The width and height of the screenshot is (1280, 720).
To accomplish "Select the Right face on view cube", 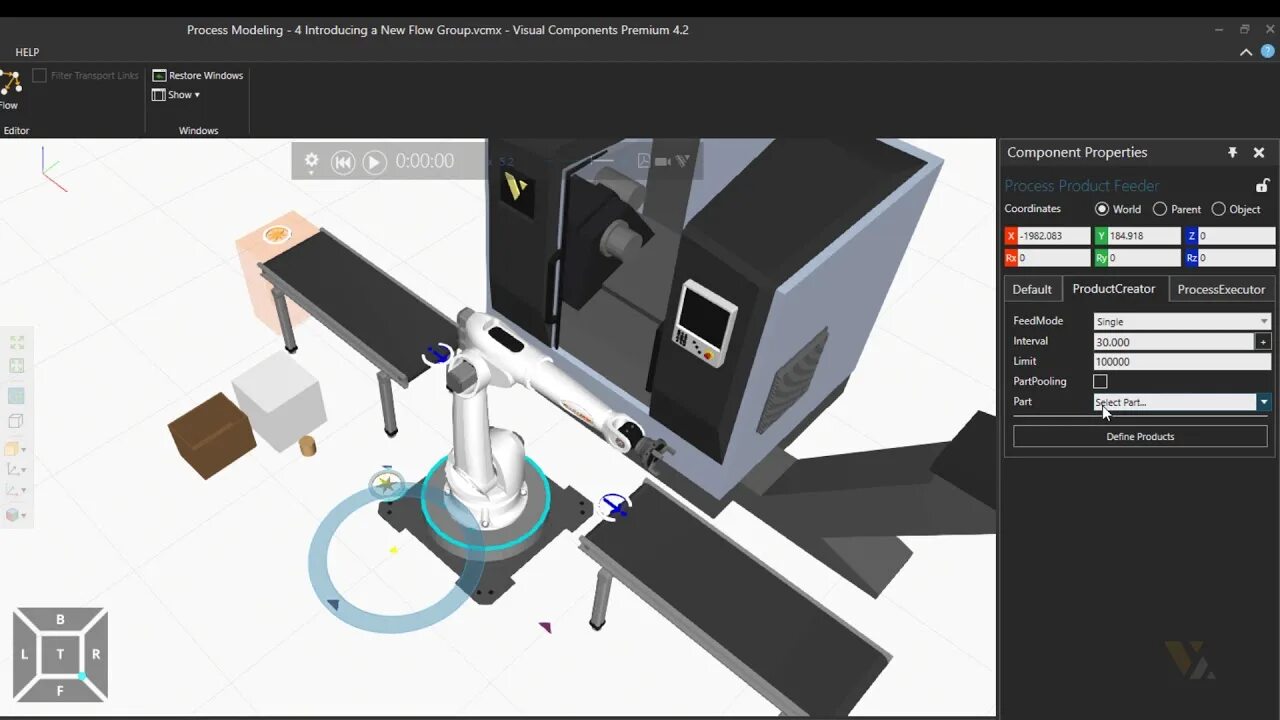I will 96,654.
